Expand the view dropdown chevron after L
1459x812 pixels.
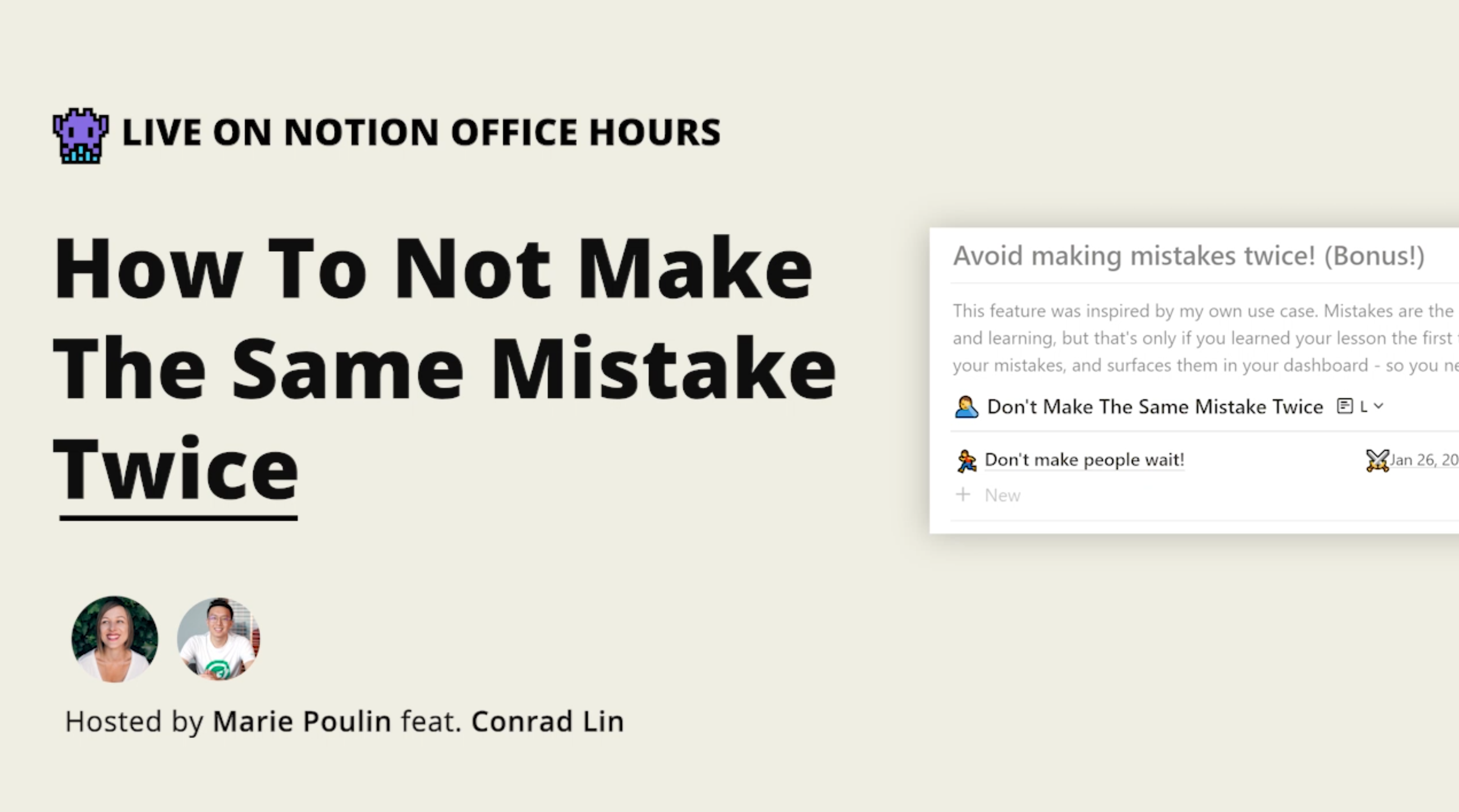1379,406
